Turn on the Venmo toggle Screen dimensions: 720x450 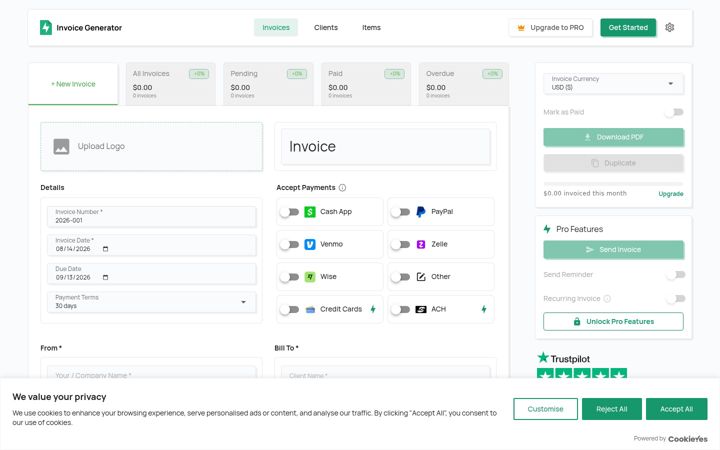(289, 244)
